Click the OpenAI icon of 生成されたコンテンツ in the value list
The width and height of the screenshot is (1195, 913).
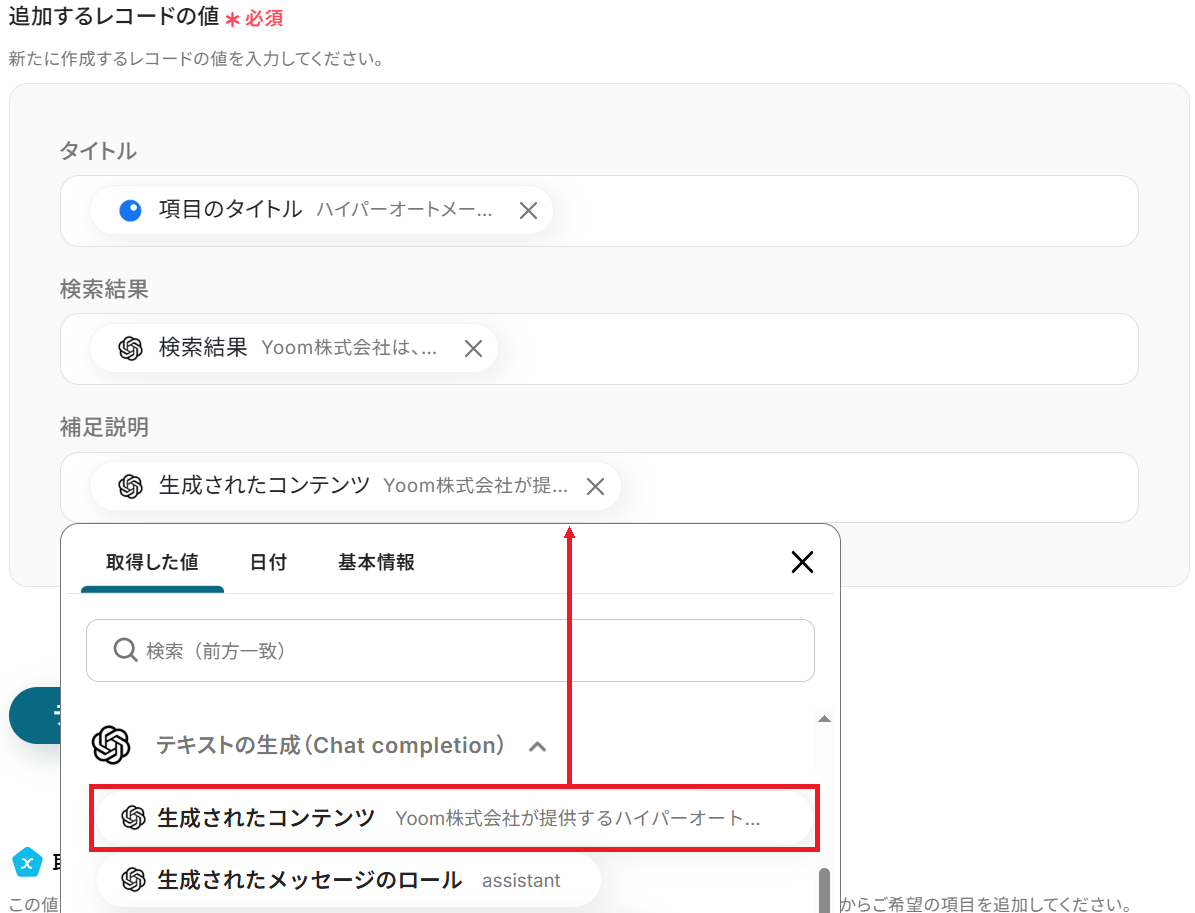133,818
